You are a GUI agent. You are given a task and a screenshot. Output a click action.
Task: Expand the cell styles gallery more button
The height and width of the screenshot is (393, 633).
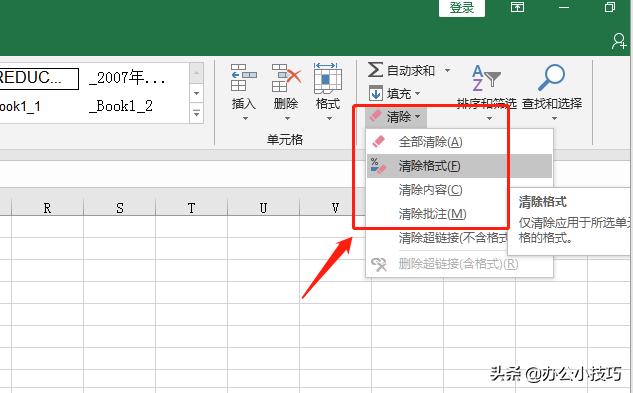click(x=196, y=114)
